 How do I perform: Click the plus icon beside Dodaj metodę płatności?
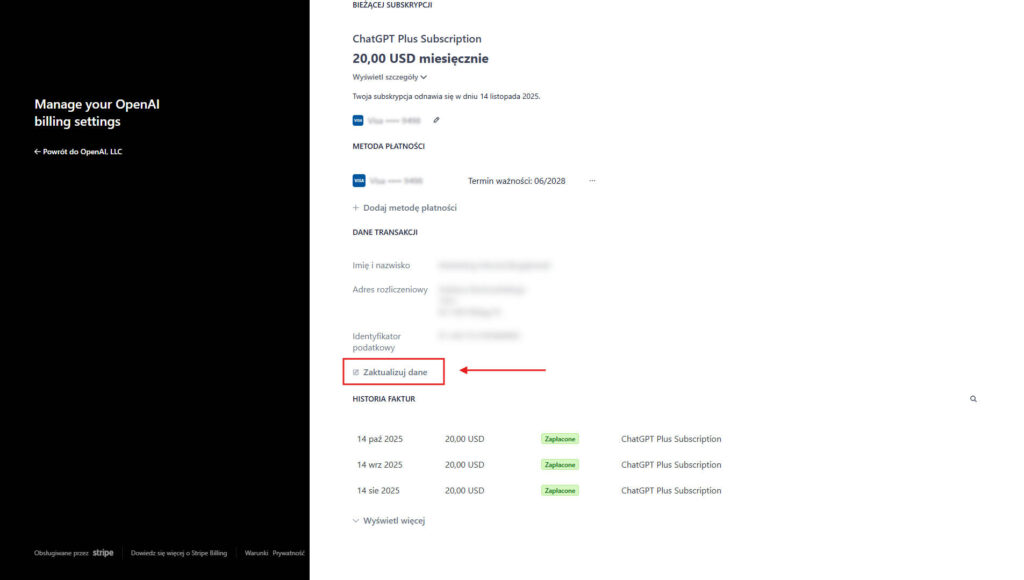pos(356,207)
